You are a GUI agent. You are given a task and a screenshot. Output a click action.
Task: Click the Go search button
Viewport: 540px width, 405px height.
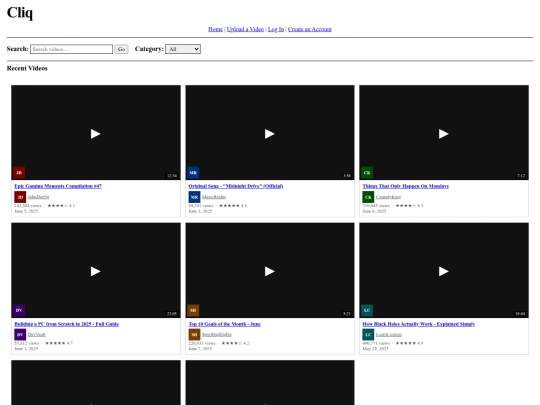[121, 49]
